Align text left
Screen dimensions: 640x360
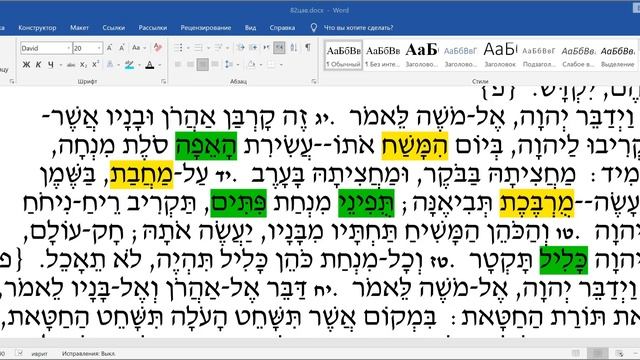coord(178,64)
